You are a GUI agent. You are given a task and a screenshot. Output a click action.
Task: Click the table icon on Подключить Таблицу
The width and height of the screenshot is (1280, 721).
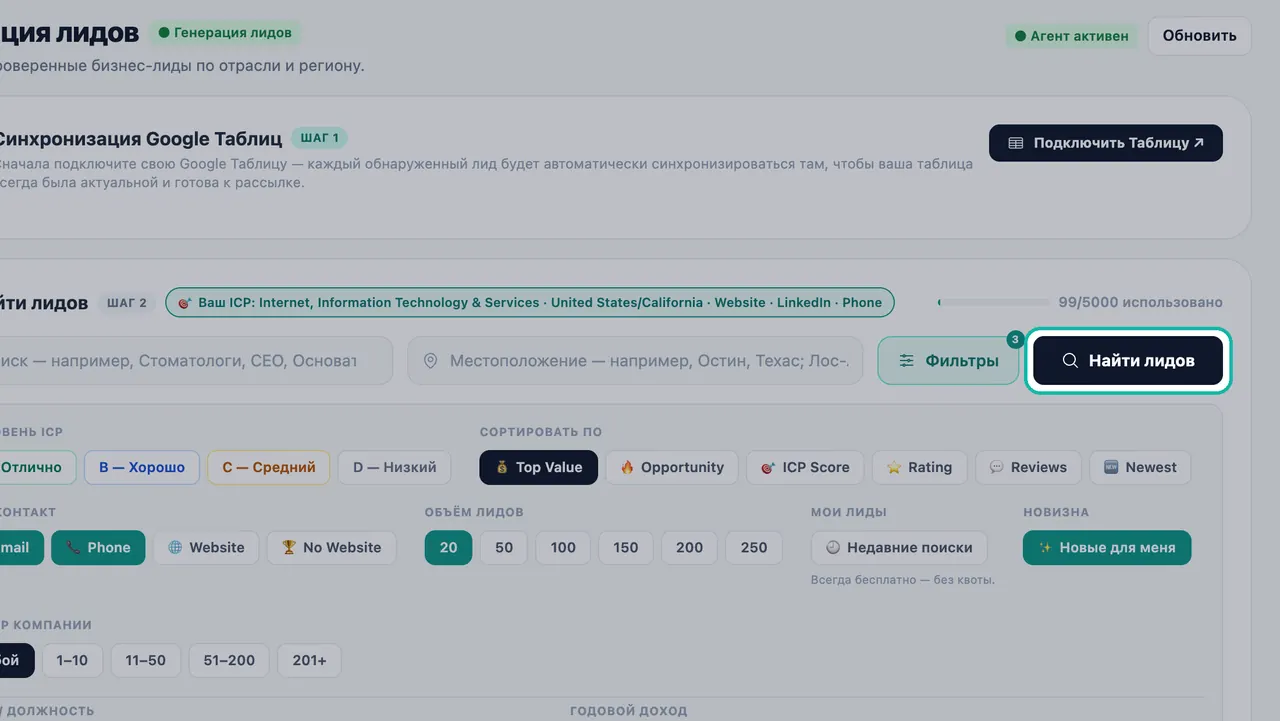(1016, 143)
